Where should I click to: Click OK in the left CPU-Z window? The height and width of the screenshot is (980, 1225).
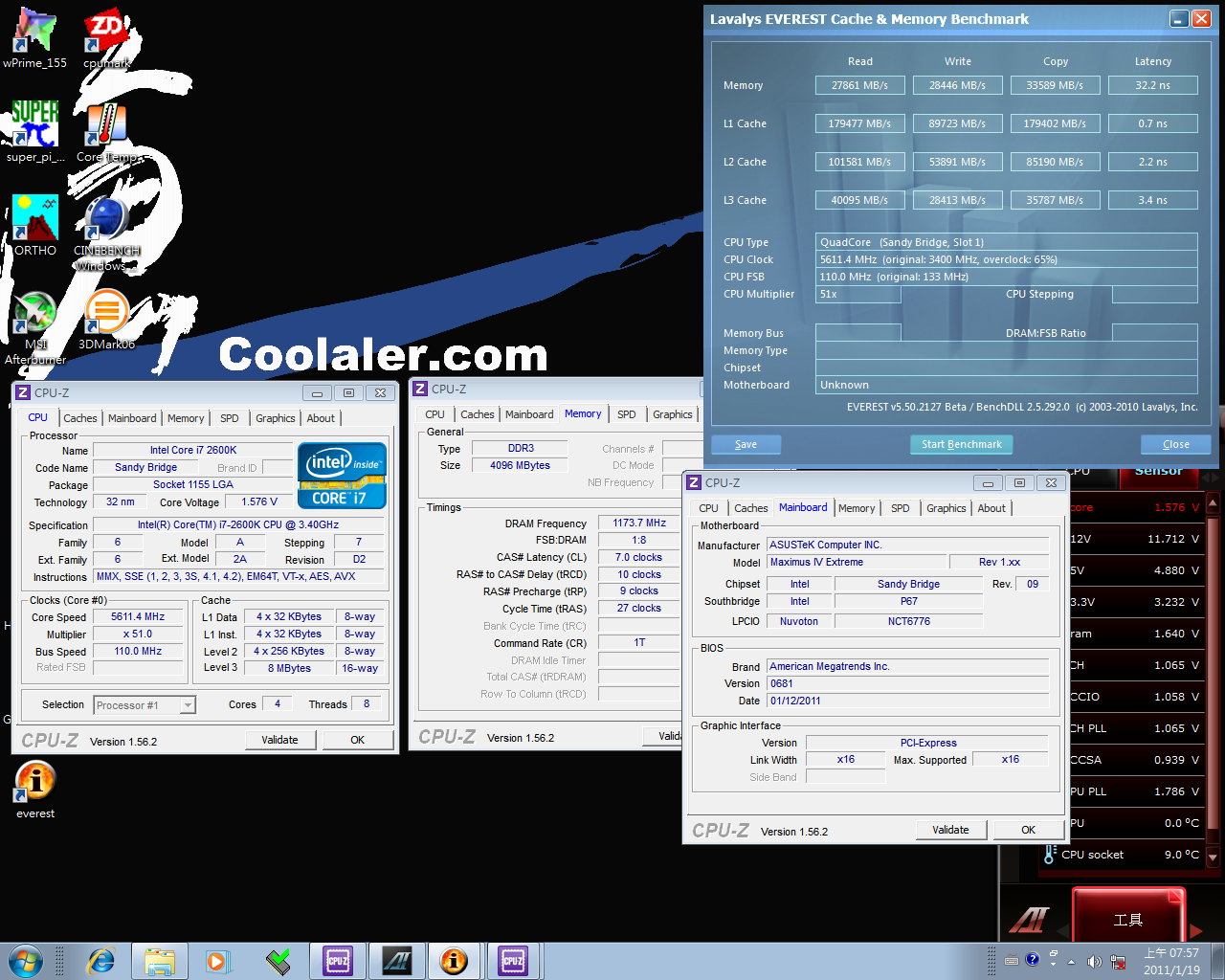tap(357, 740)
